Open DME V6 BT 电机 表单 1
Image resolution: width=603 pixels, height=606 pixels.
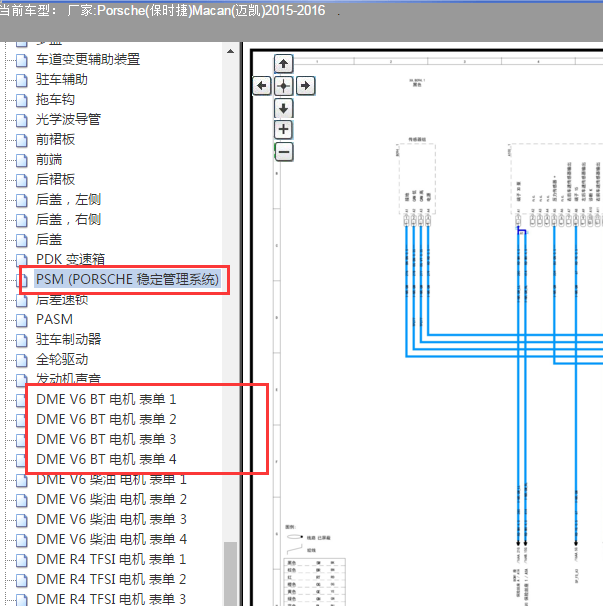pyautogui.click(x=106, y=399)
